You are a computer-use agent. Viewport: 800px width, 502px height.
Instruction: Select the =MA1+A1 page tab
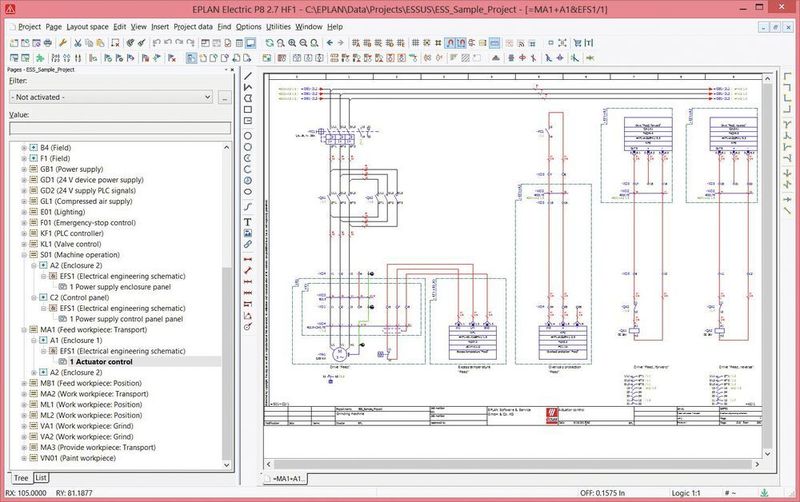click(286, 479)
